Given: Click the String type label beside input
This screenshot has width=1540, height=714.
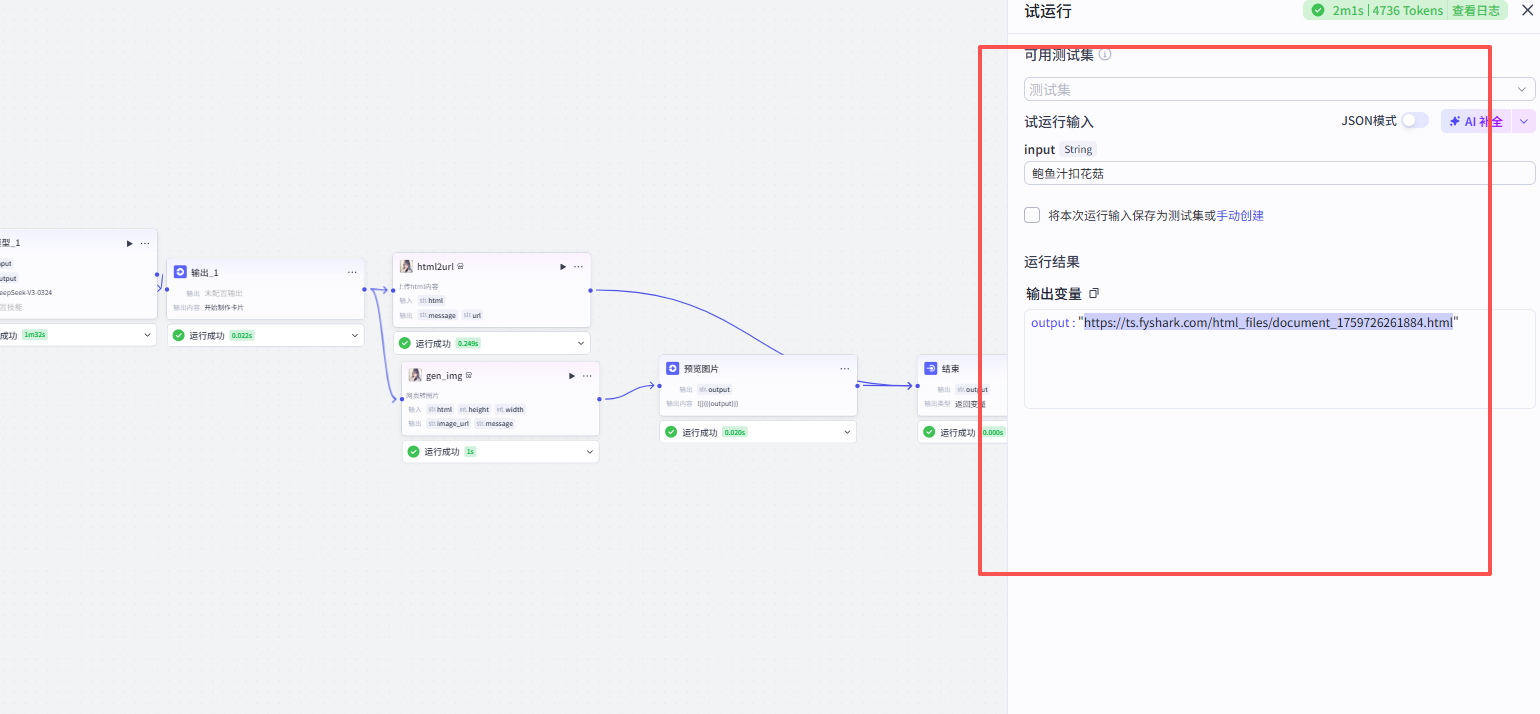Looking at the screenshot, I should point(1078,149).
